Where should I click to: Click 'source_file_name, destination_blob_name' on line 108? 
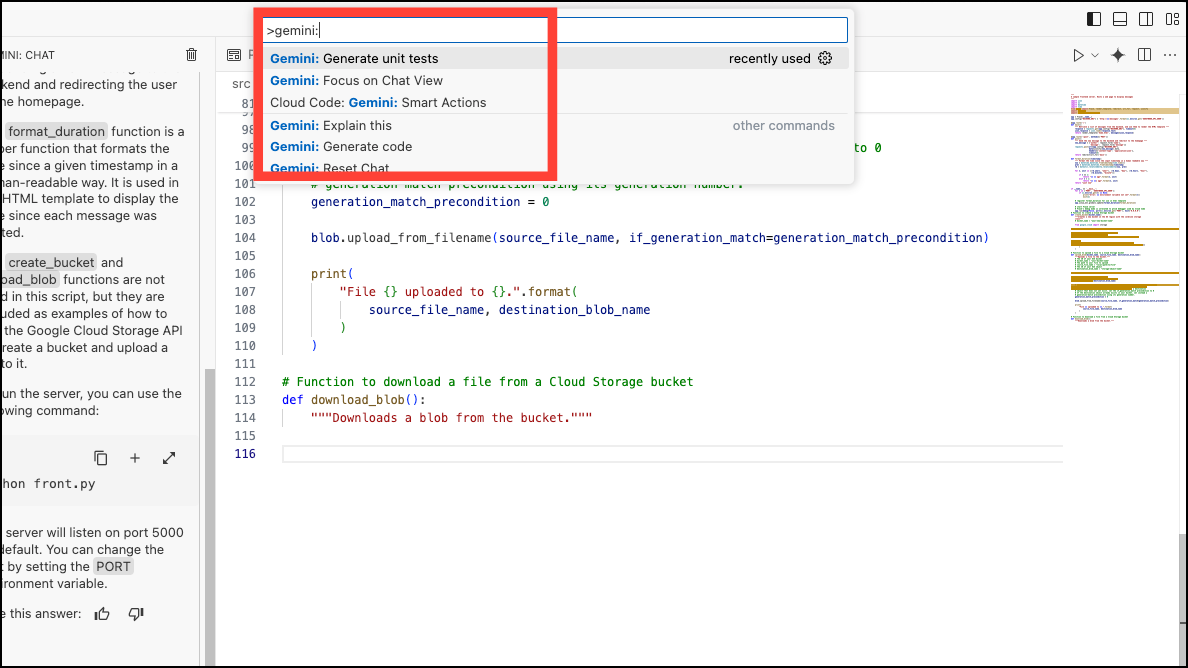(509, 310)
